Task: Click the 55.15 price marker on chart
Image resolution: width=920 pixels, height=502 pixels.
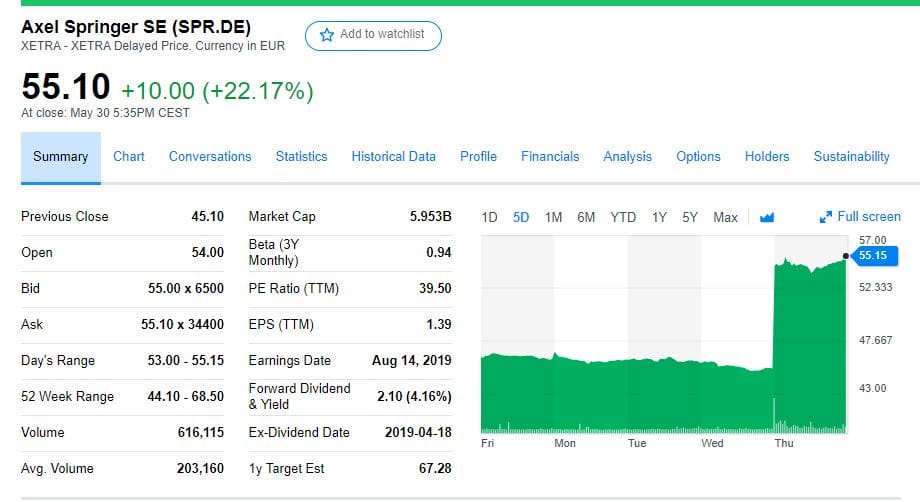Action: coord(873,256)
